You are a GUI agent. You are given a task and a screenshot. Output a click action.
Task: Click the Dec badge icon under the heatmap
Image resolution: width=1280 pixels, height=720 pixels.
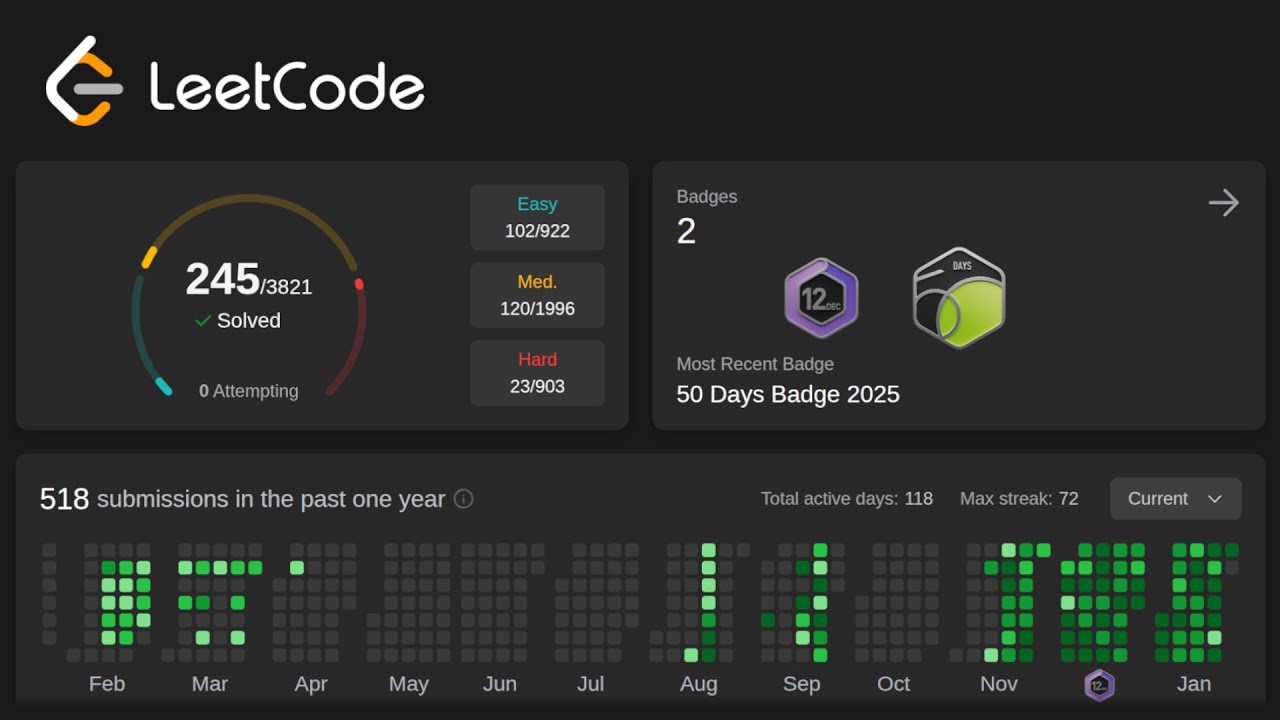(x=1099, y=685)
